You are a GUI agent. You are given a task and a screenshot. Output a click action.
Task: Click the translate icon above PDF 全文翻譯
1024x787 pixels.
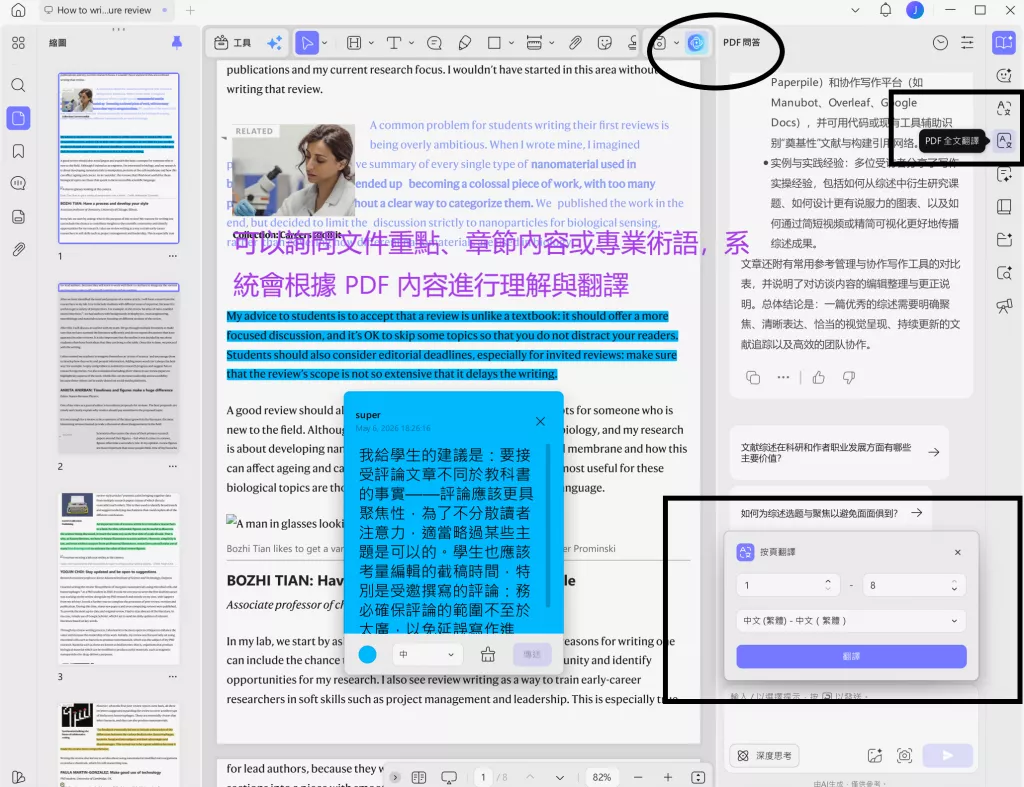(x=1004, y=108)
